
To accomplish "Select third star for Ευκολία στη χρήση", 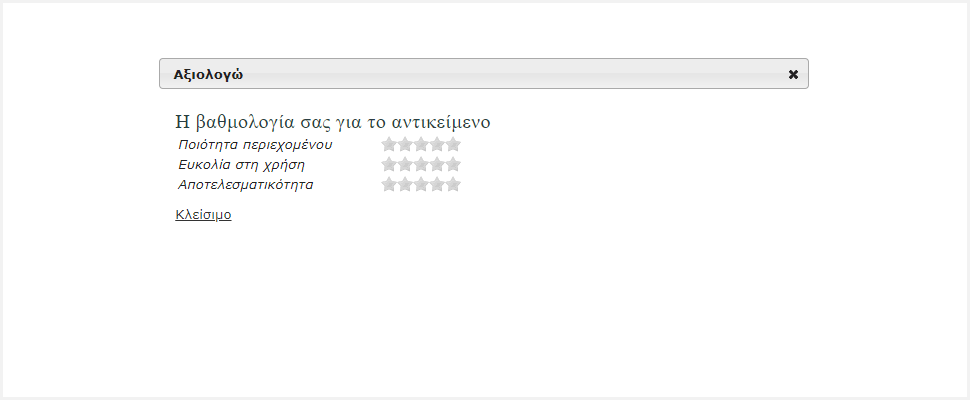I will pyautogui.click(x=421, y=164).
